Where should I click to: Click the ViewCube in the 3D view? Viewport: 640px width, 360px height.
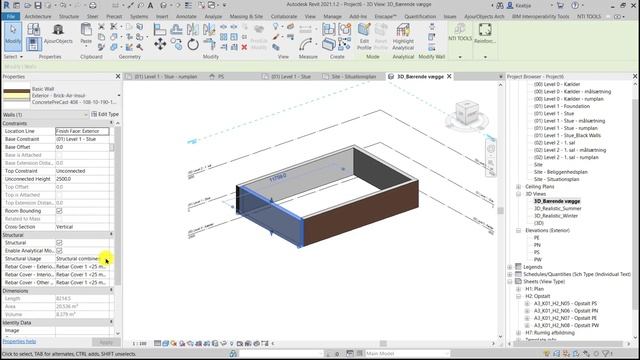467,113
